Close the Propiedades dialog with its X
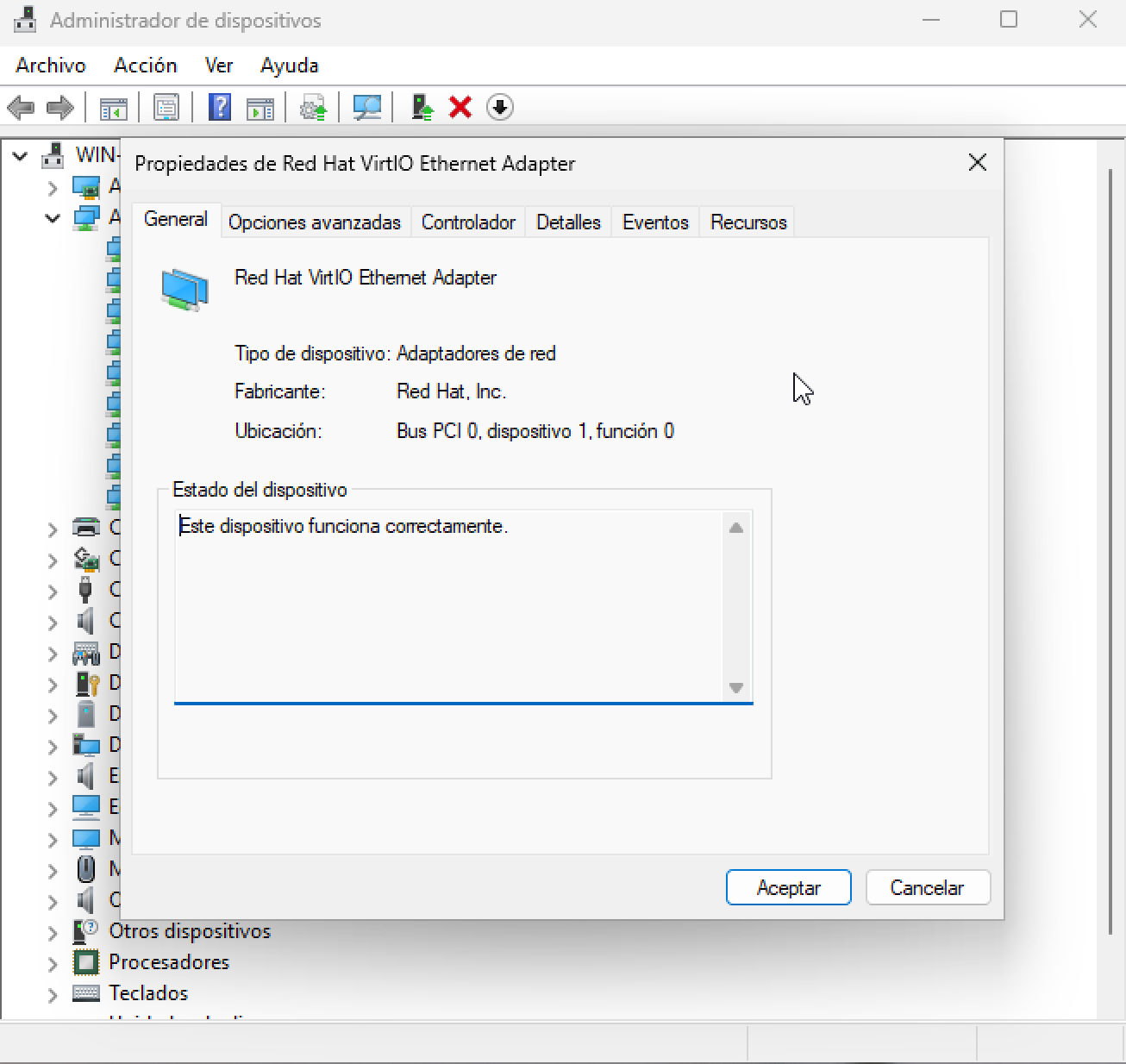This screenshot has height=1064, width=1126. pyautogui.click(x=977, y=163)
